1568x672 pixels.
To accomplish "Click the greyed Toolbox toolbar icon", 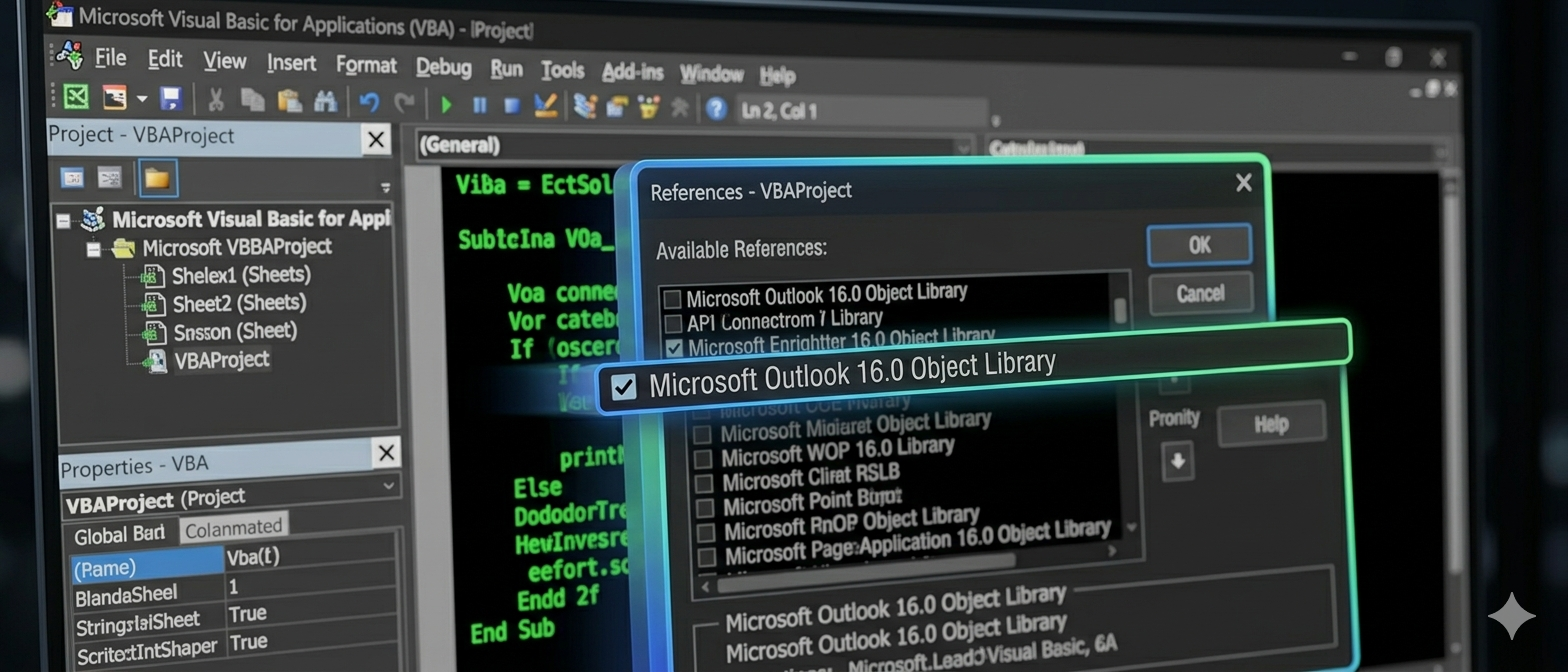I will (x=681, y=108).
